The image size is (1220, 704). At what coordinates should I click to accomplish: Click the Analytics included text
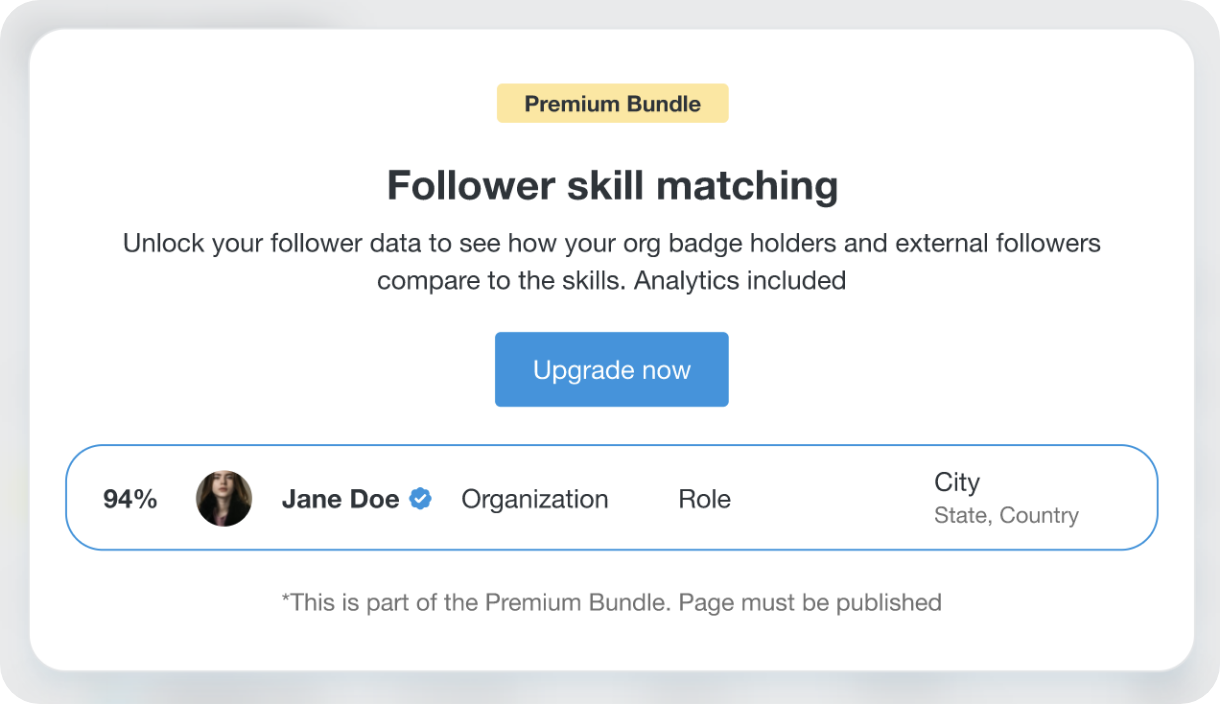740,281
